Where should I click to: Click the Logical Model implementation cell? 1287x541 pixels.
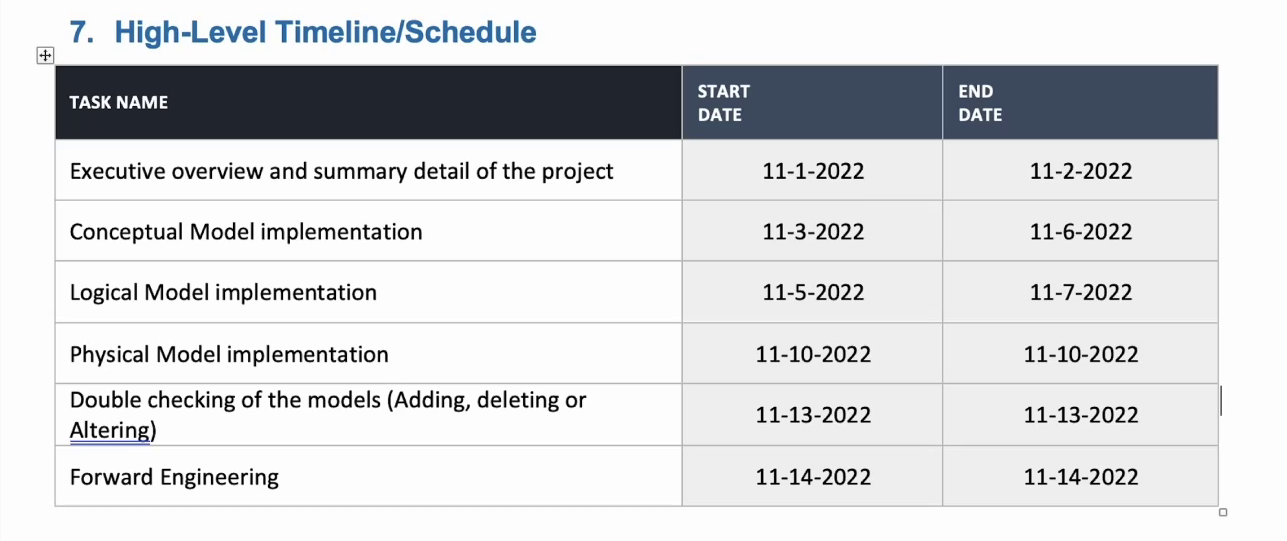point(369,292)
